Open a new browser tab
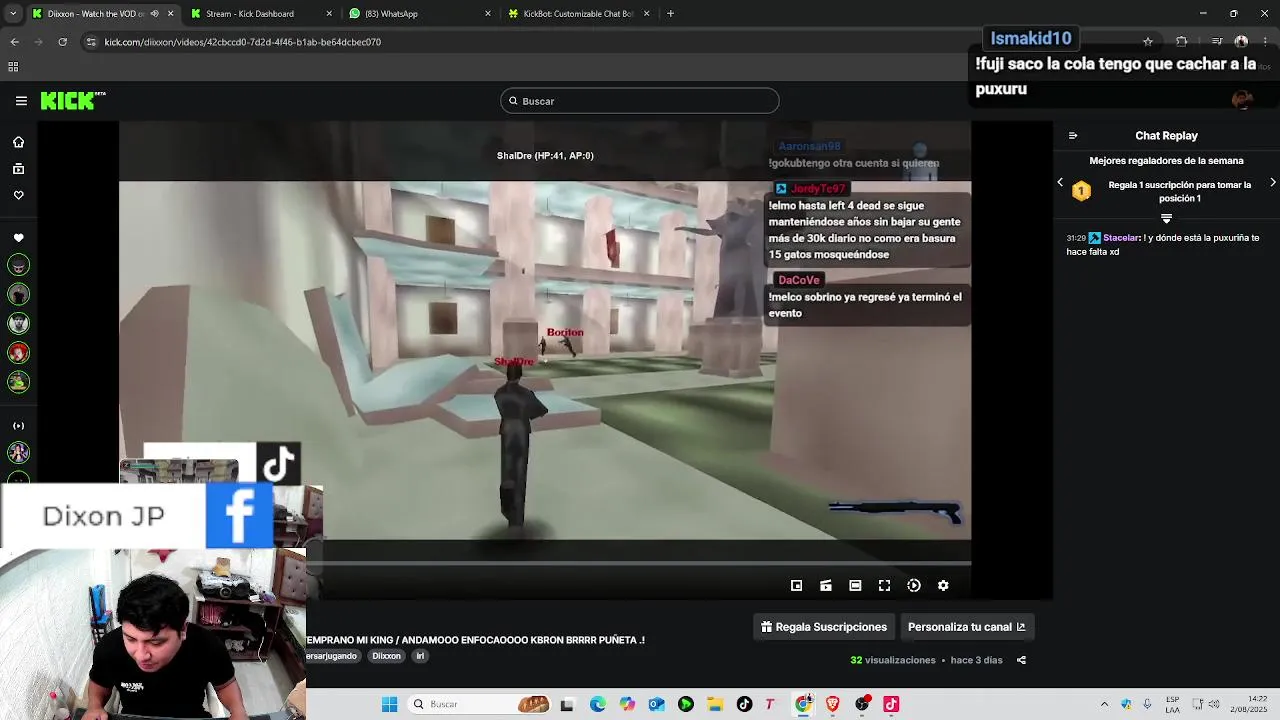Screen dimensions: 1280x720 click(670, 14)
